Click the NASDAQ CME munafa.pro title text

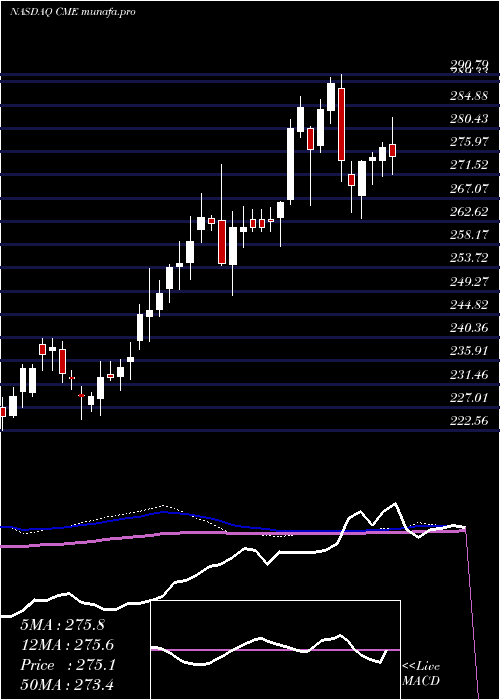tap(72, 12)
